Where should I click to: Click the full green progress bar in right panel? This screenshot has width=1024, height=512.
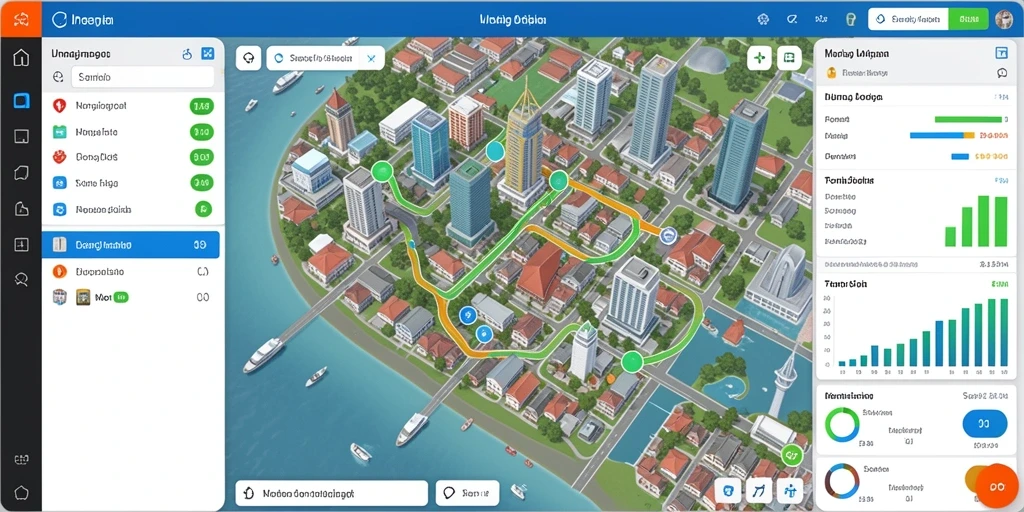968,120
